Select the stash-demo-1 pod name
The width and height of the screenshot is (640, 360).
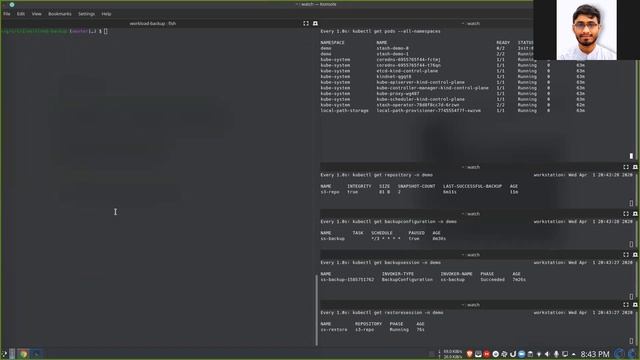392,54
